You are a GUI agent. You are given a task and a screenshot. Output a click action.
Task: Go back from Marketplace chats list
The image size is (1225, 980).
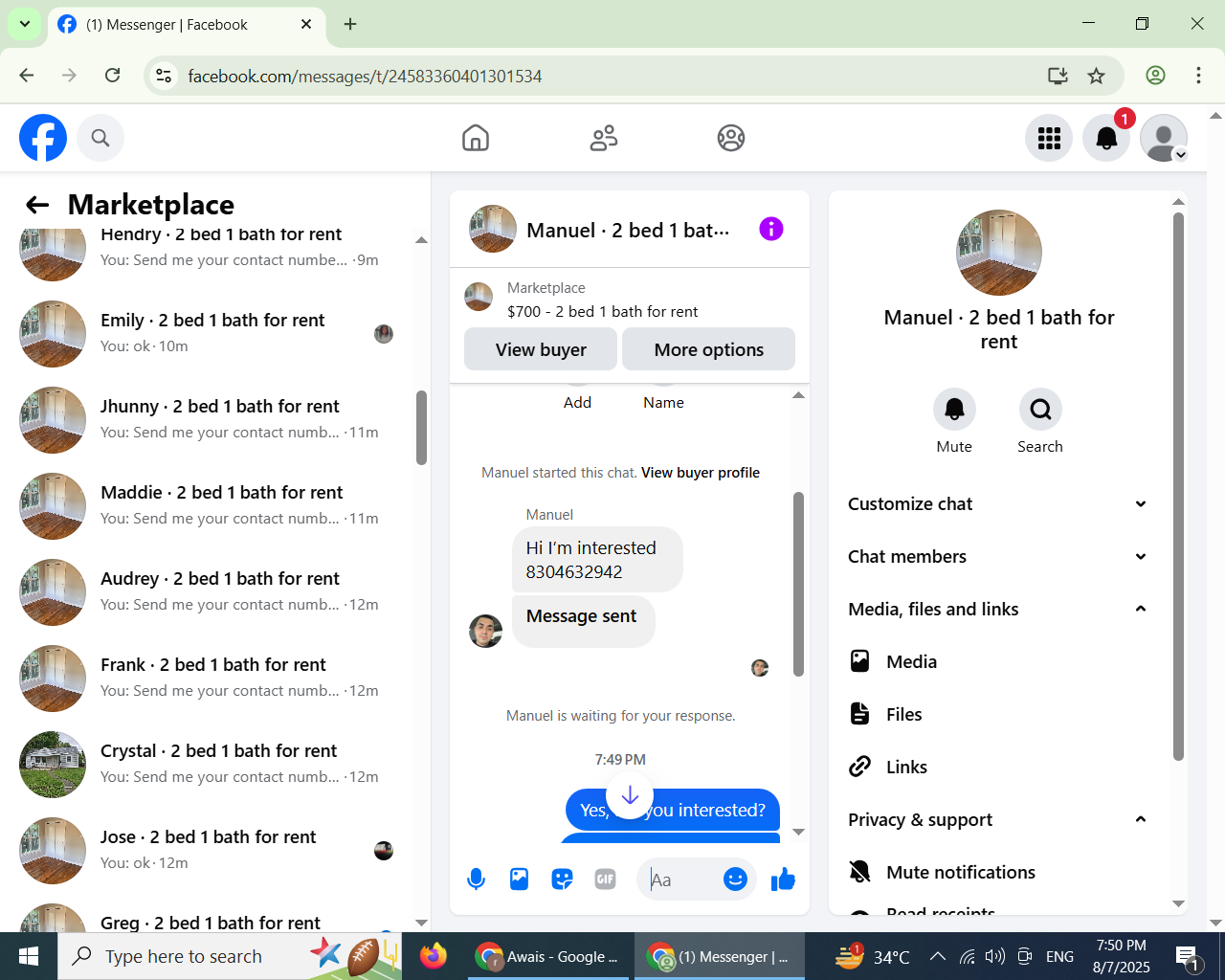coord(37,204)
